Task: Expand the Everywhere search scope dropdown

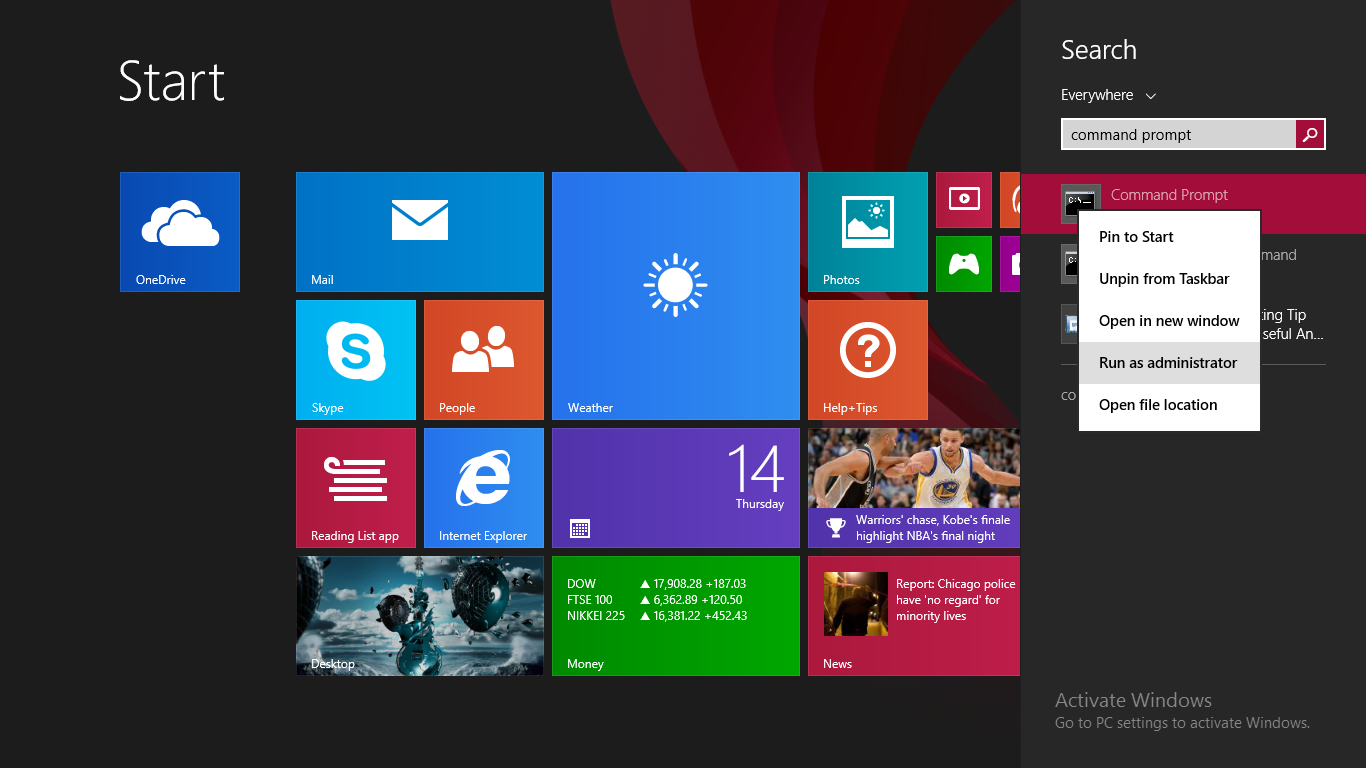Action: 1108,94
